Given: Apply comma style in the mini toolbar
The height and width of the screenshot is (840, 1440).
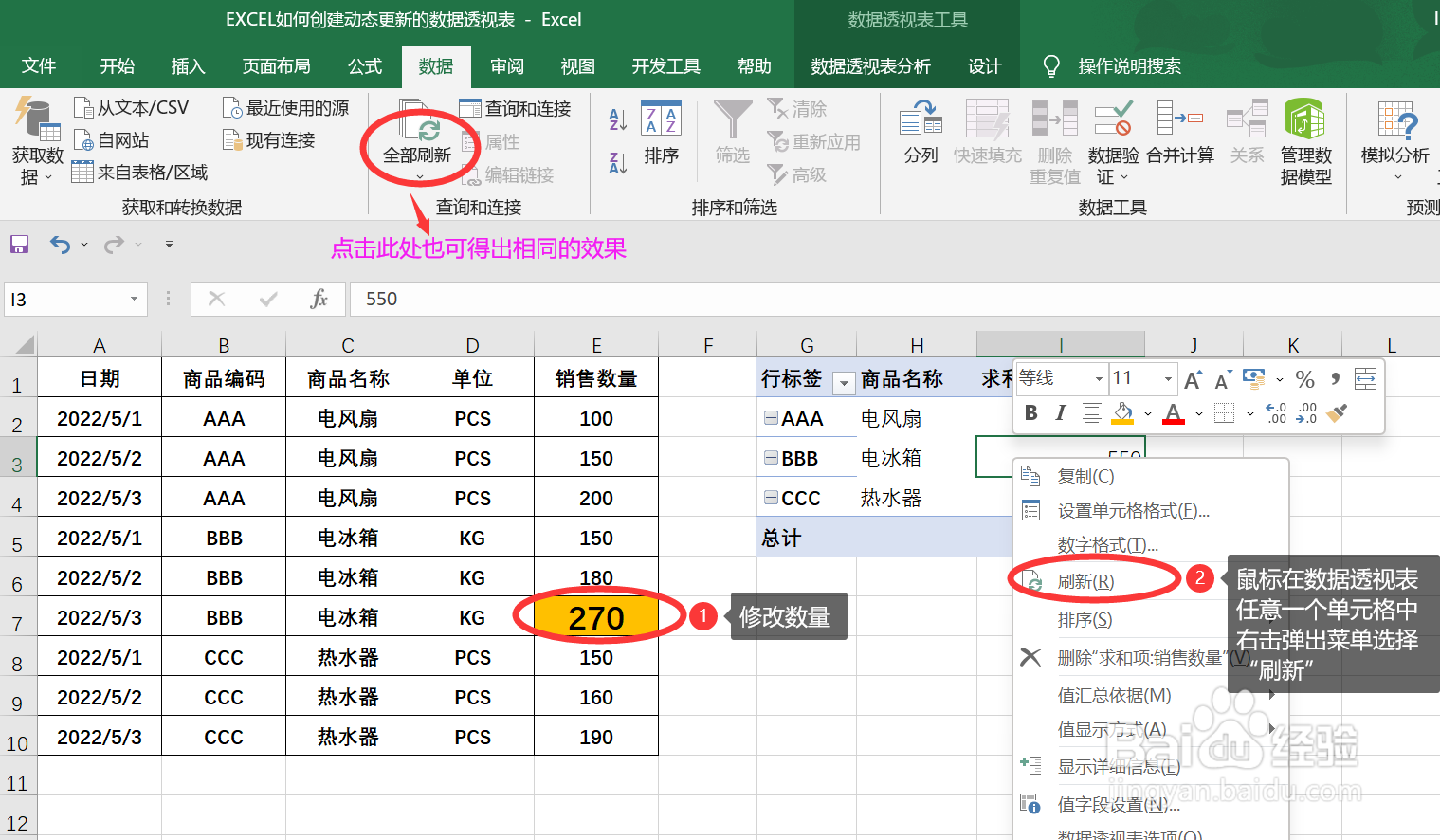Looking at the screenshot, I should 1335,379.
